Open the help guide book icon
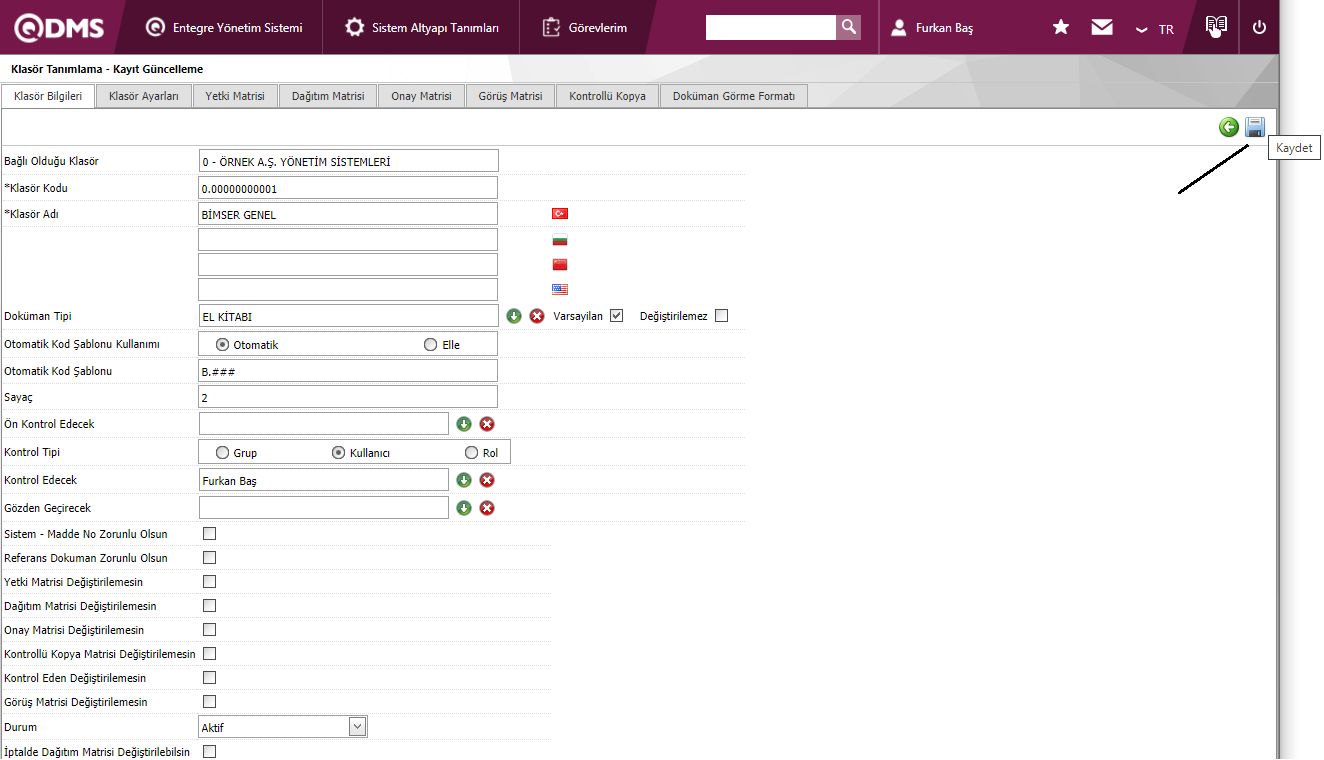This screenshot has width=1324, height=760. pyautogui.click(x=1216, y=27)
